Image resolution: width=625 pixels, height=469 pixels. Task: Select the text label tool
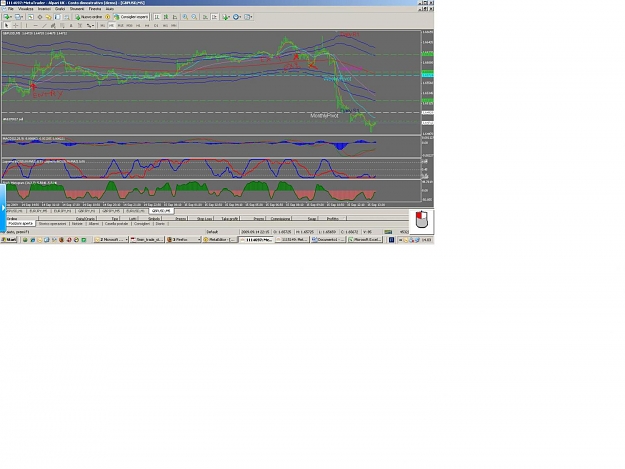80,26
